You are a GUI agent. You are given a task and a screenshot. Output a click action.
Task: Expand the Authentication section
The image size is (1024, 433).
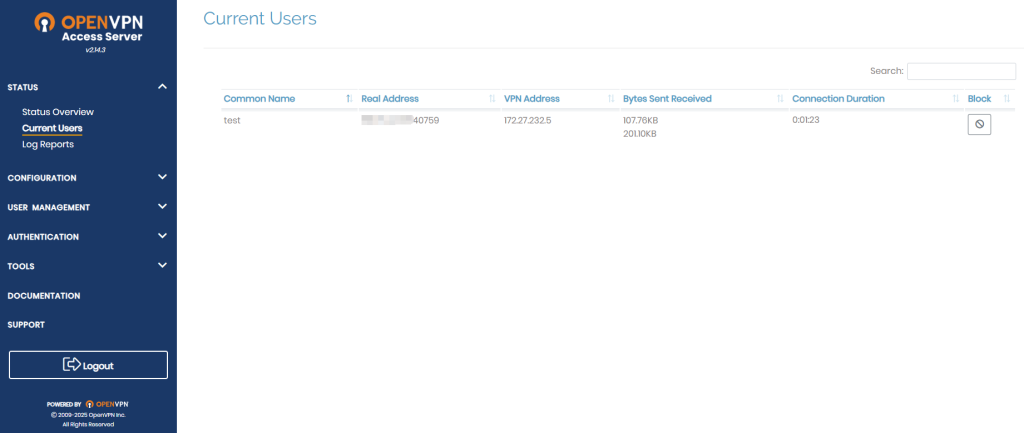[x=162, y=237]
